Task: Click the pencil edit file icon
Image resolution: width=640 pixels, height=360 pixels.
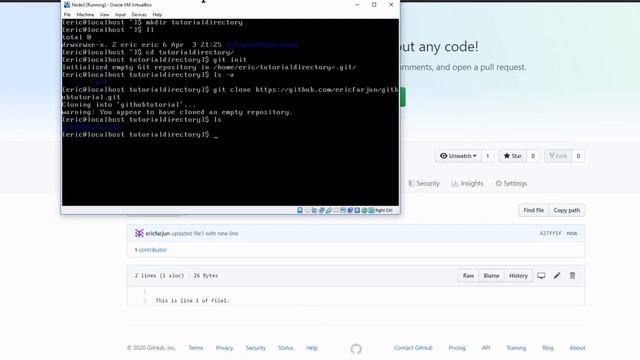Action: pos(557,276)
